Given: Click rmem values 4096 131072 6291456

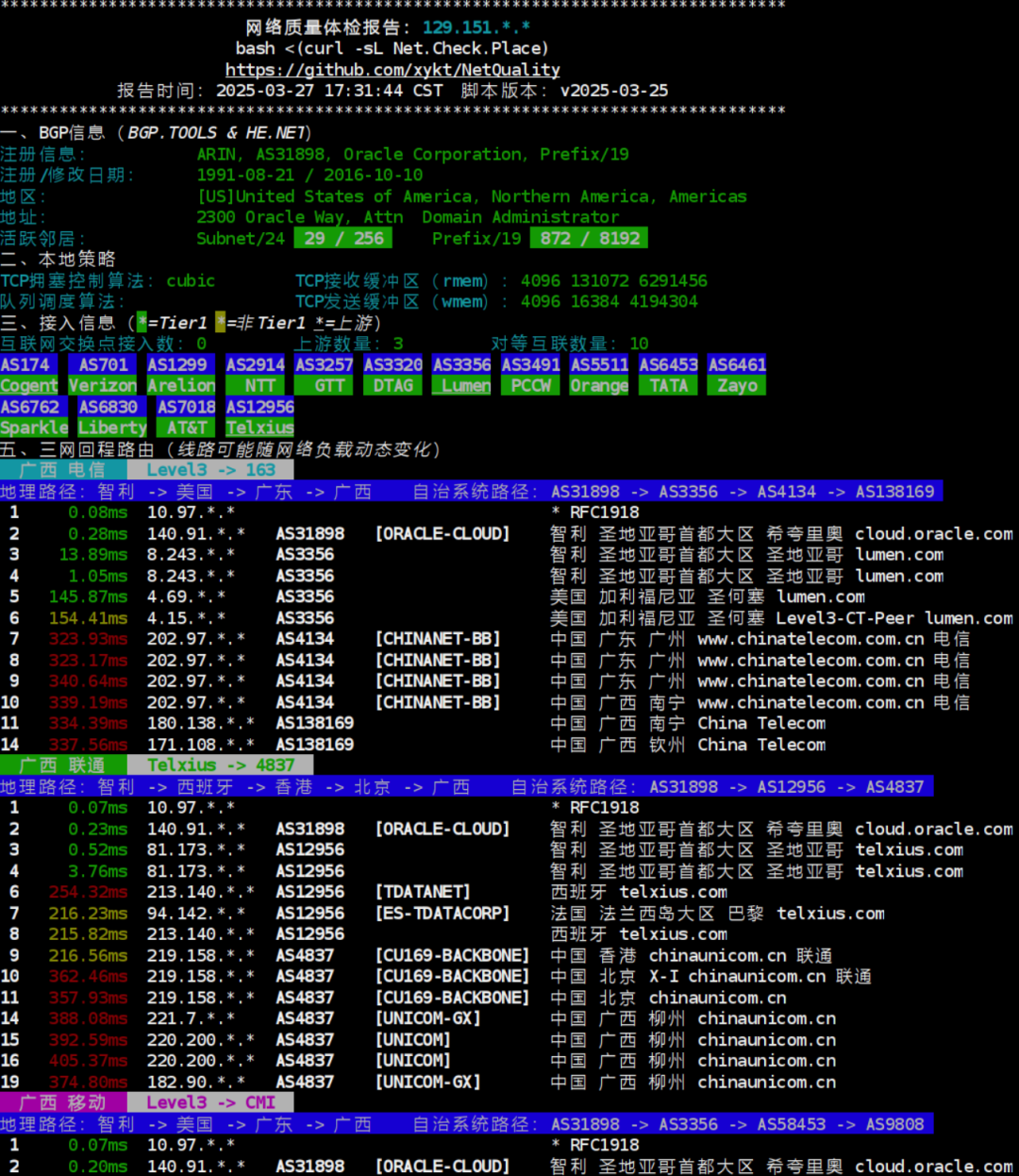Looking at the screenshot, I should (x=614, y=280).
